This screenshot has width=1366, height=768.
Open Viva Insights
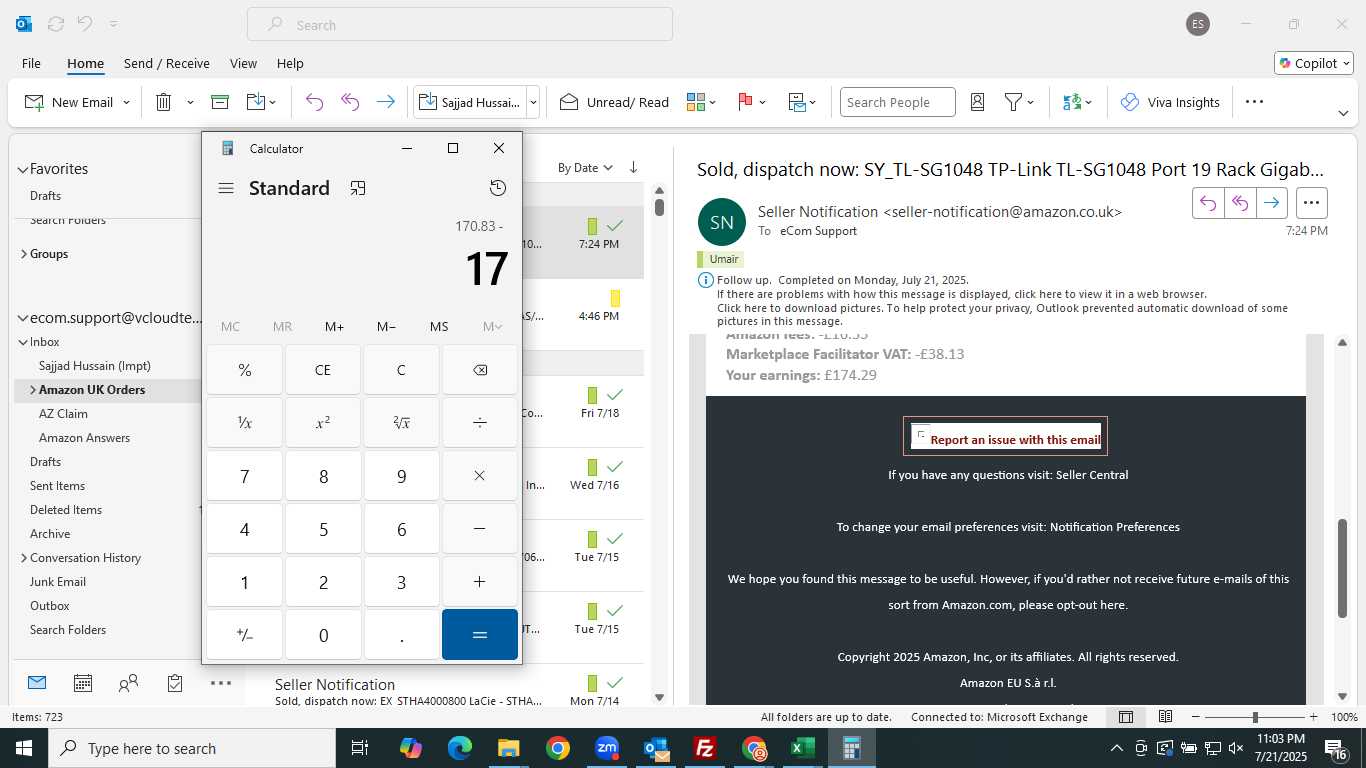click(x=1170, y=102)
